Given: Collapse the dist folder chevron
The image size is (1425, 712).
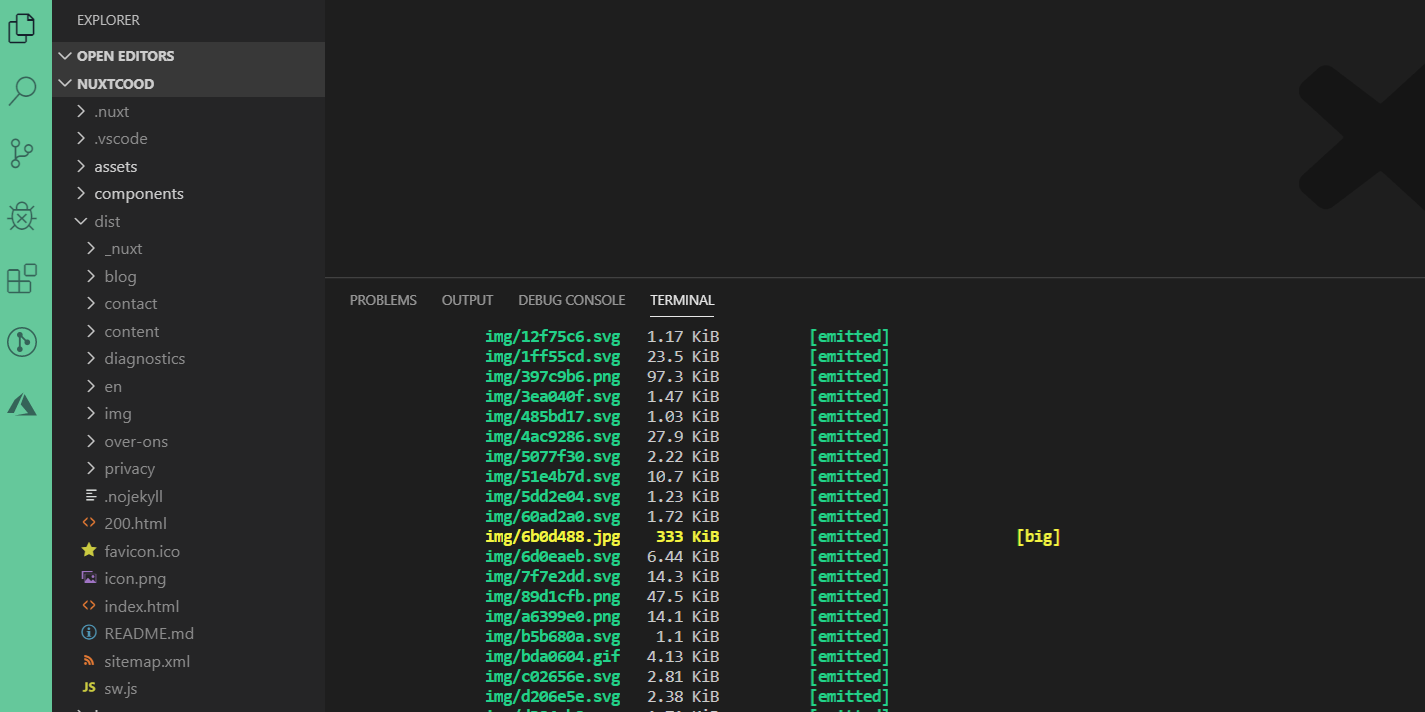Looking at the screenshot, I should click(81, 221).
